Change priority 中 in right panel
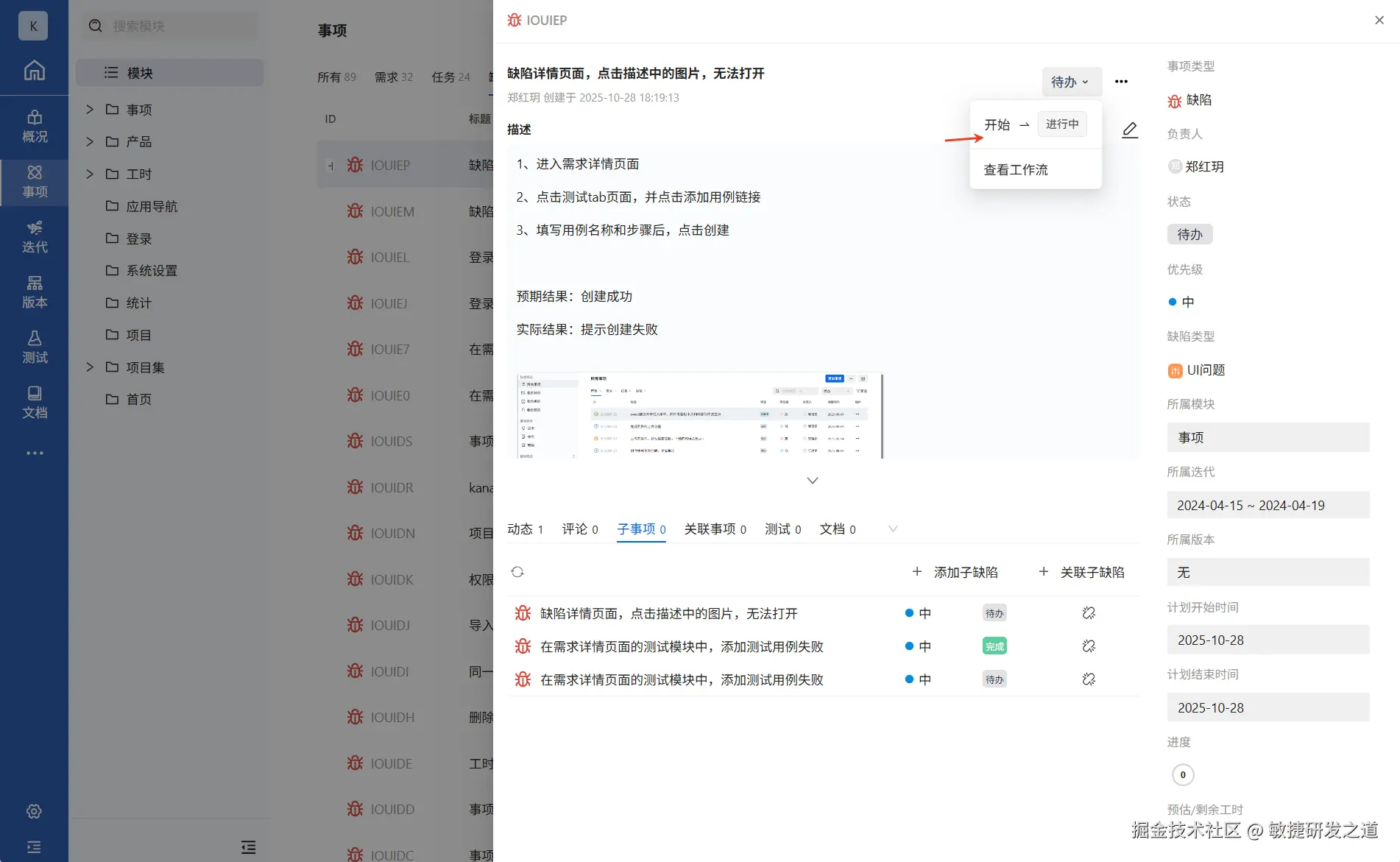 tap(1181, 302)
